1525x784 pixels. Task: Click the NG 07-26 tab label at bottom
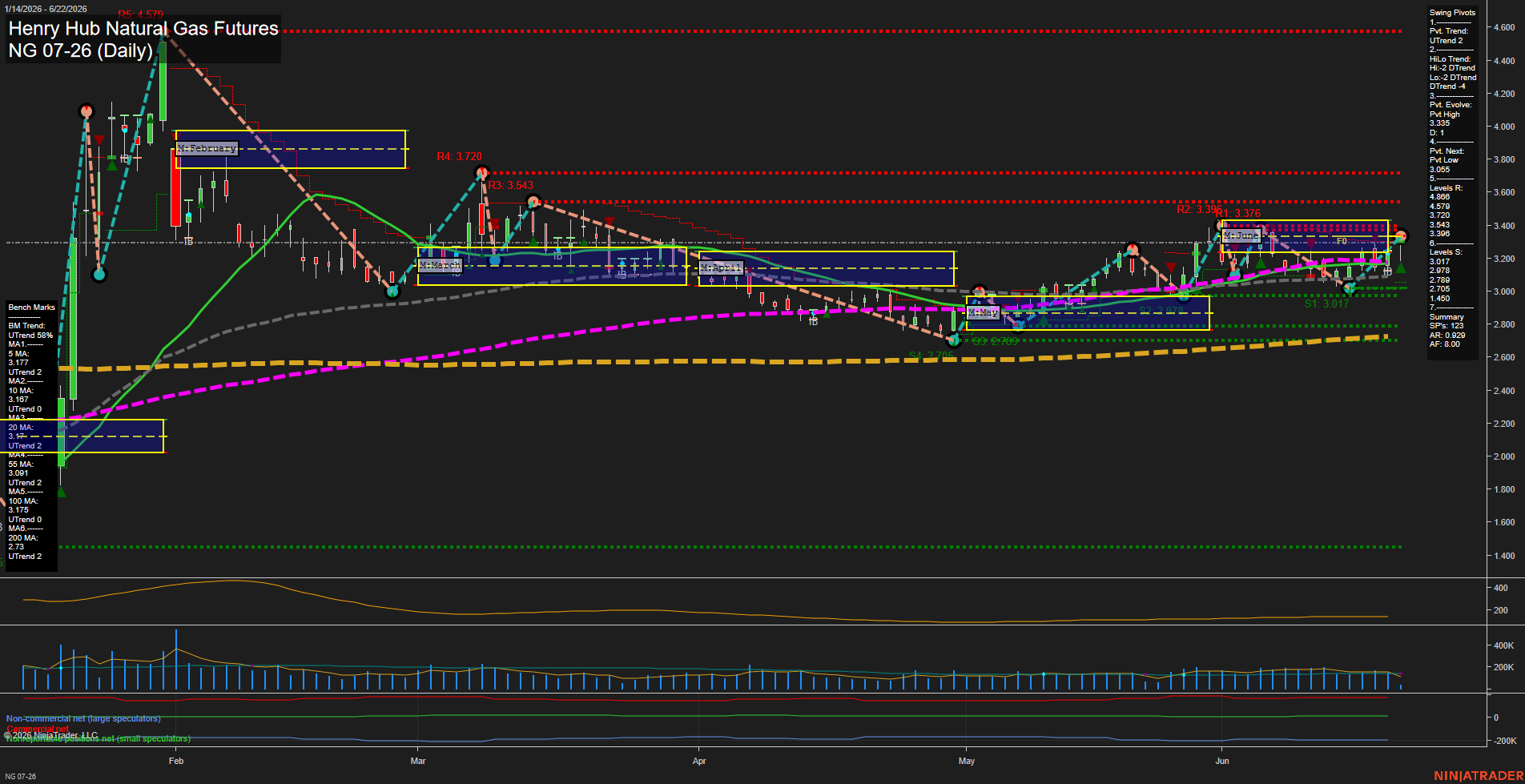[x=20, y=776]
